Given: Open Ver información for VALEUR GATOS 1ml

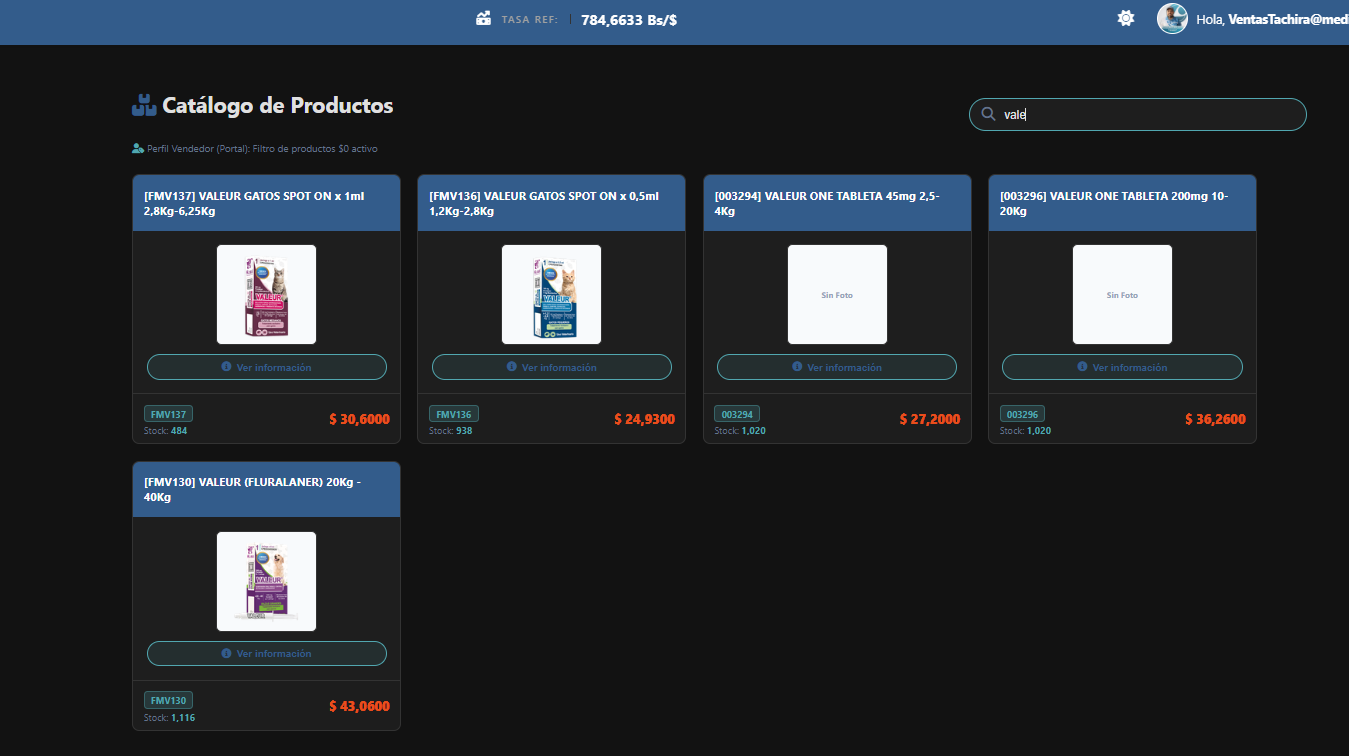Looking at the screenshot, I should click(267, 367).
